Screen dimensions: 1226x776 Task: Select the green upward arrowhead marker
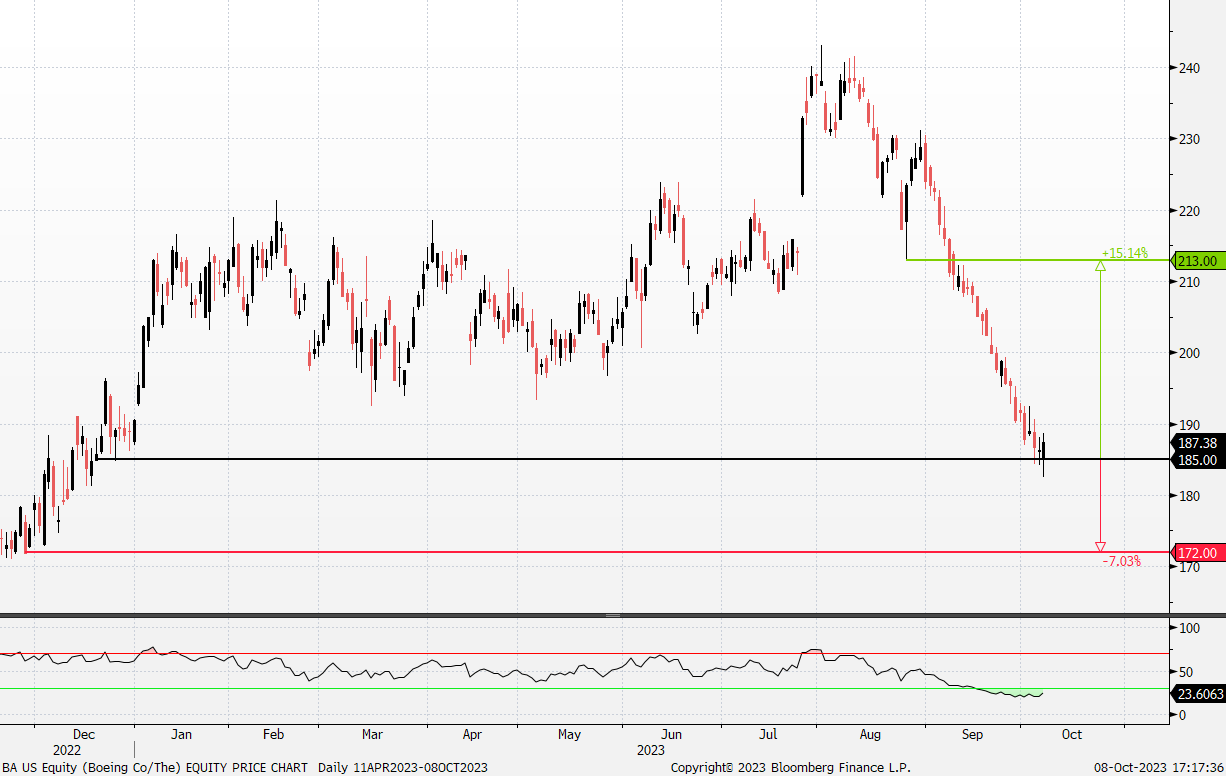pos(1100,266)
